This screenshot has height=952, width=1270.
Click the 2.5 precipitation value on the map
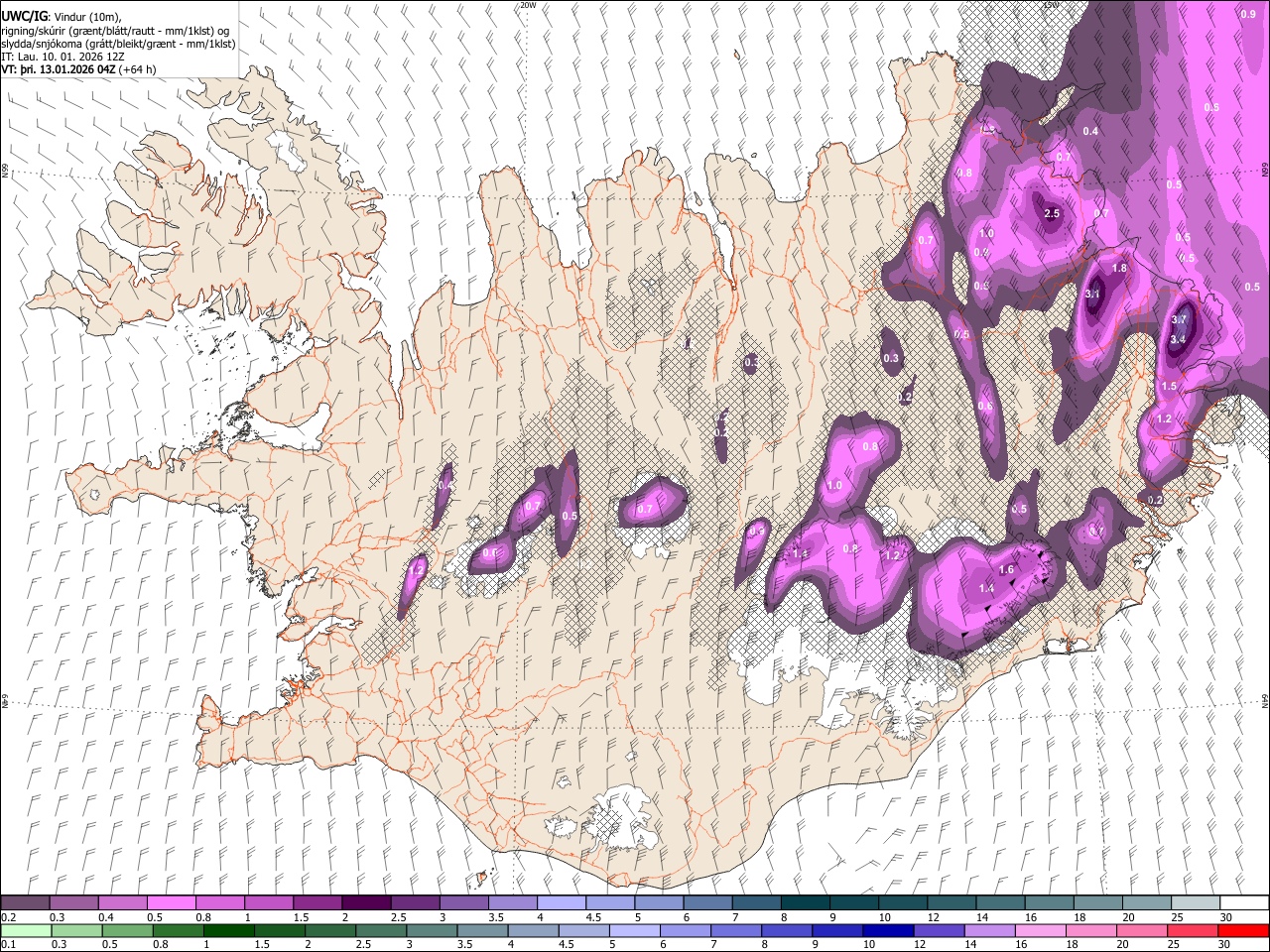point(1053,213)
